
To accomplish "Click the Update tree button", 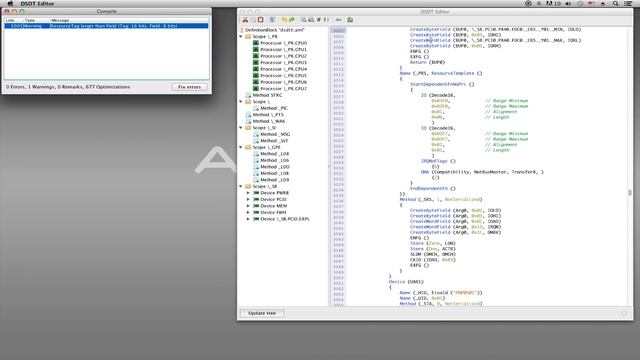I will click(x=262, y=313).
